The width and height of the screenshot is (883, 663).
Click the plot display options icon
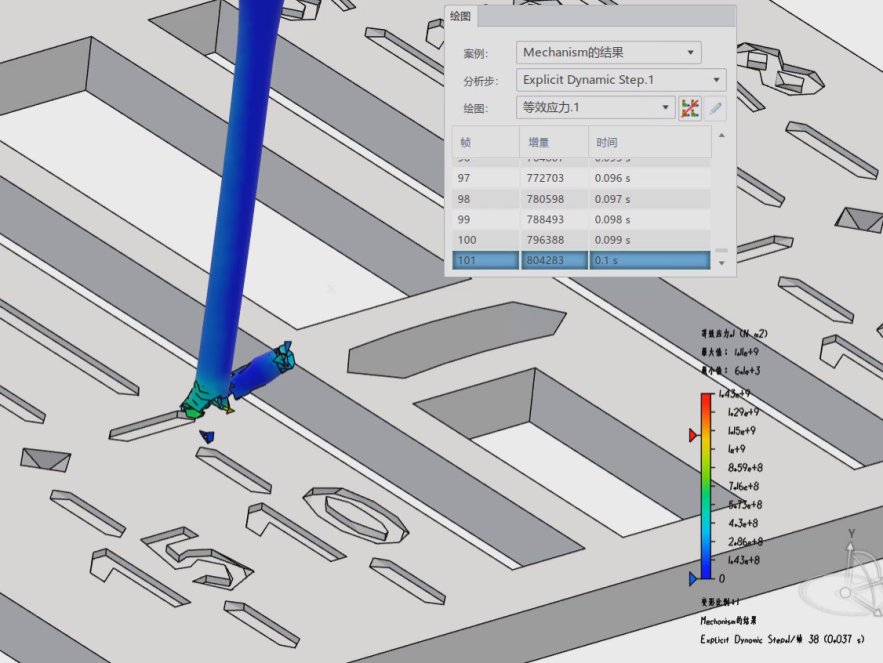point(690,108)
